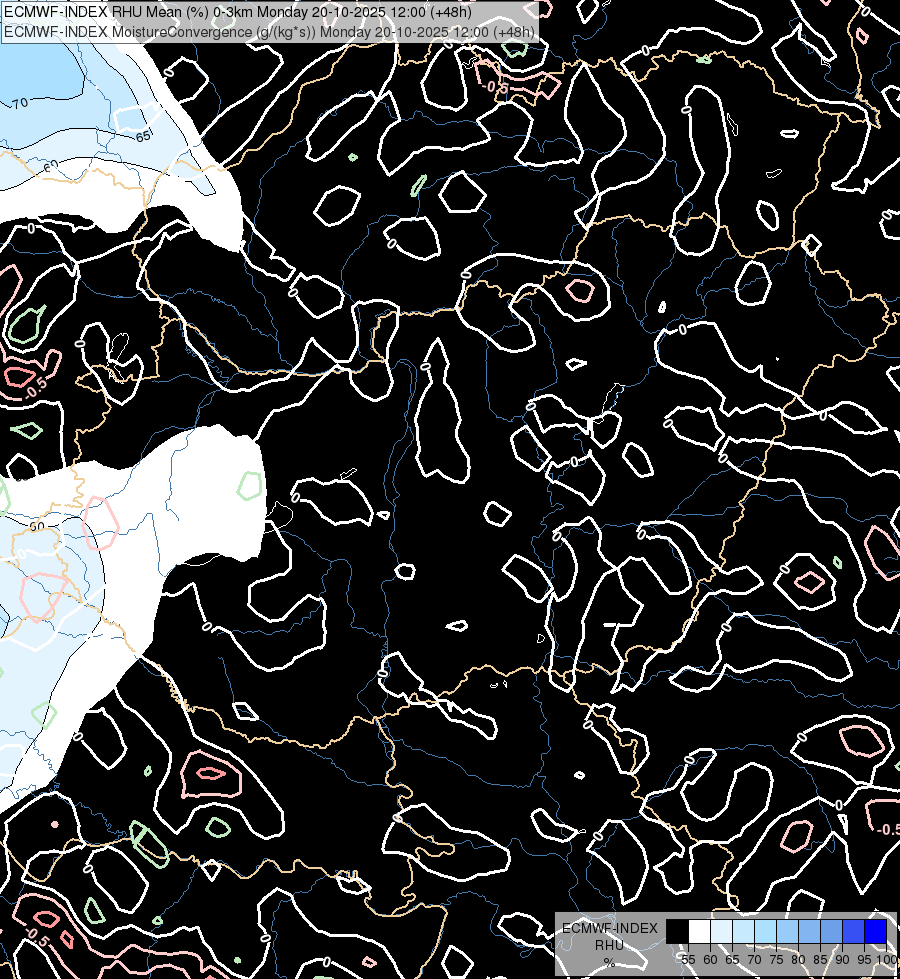
Task: Click the 70 humidity contour label on the map
Action: pyautogui.click(x=19, y=102)
